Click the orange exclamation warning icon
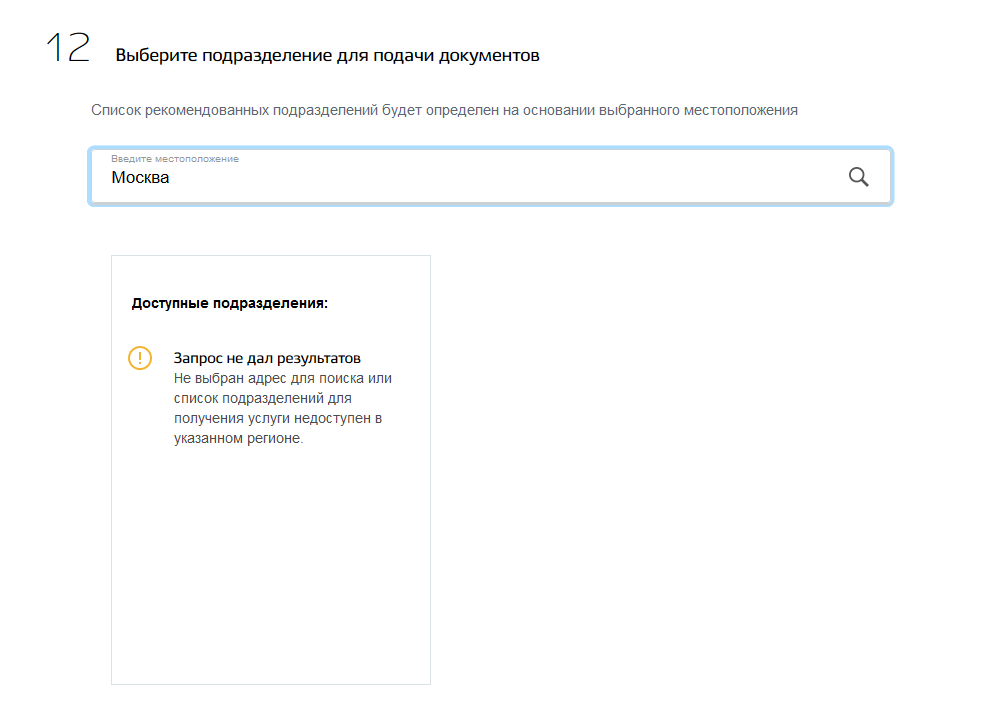Image resolution: width=982 pixels, height=718 pixels. [x=140, y=358]
